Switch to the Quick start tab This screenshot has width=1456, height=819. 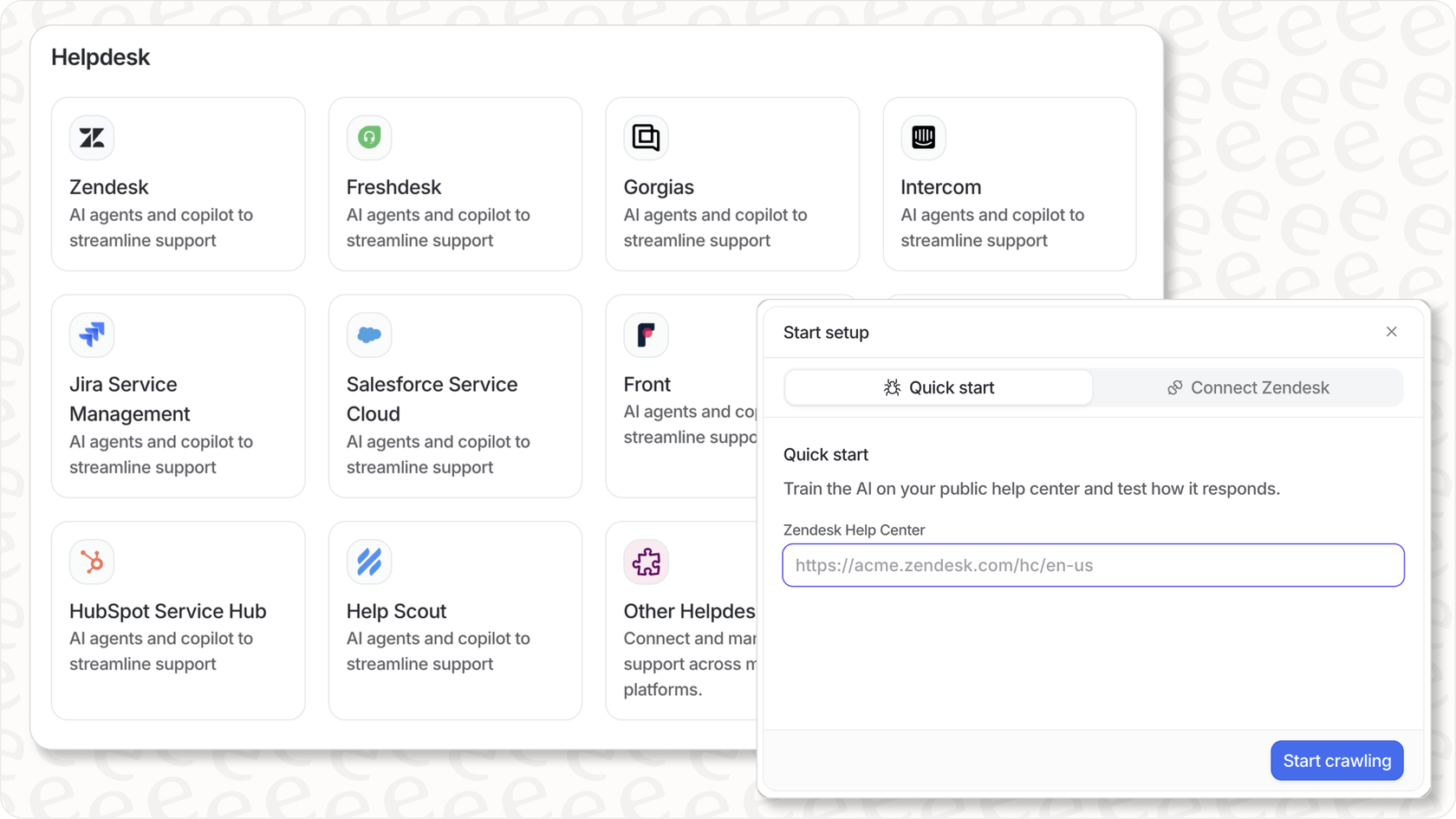(x=939, y=387)
